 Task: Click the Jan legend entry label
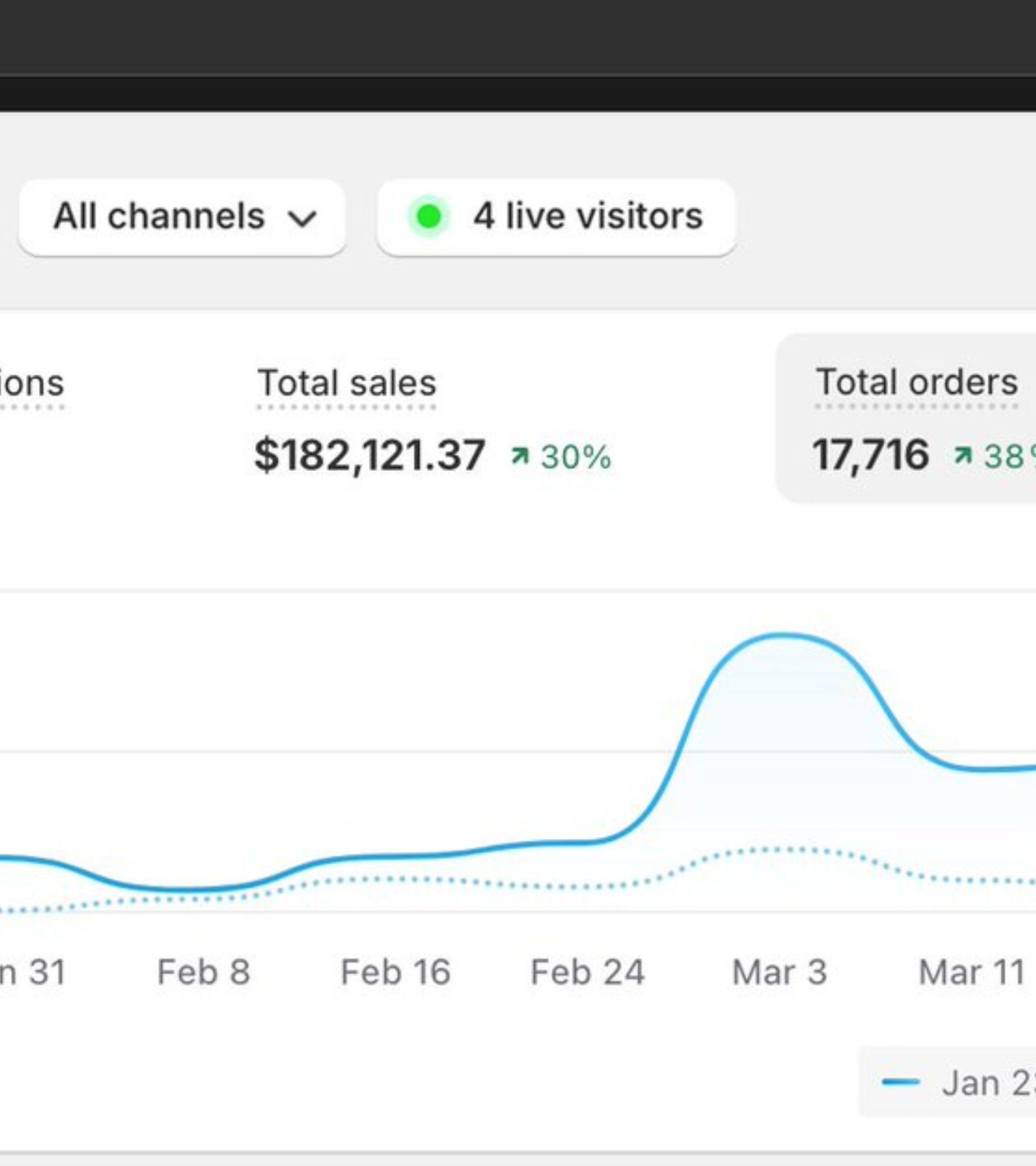987,1083
